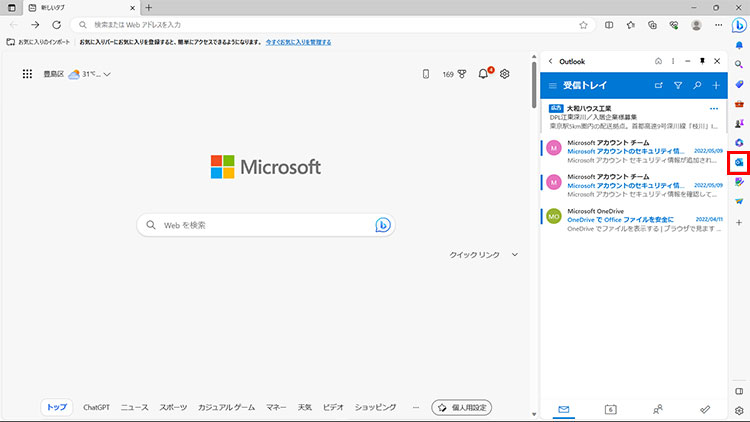The height and width of the screenshot is (422, 750).
Task: Select the ニュース tab in the feed bar
Action: pyautogui.click(x=134, y=408)
